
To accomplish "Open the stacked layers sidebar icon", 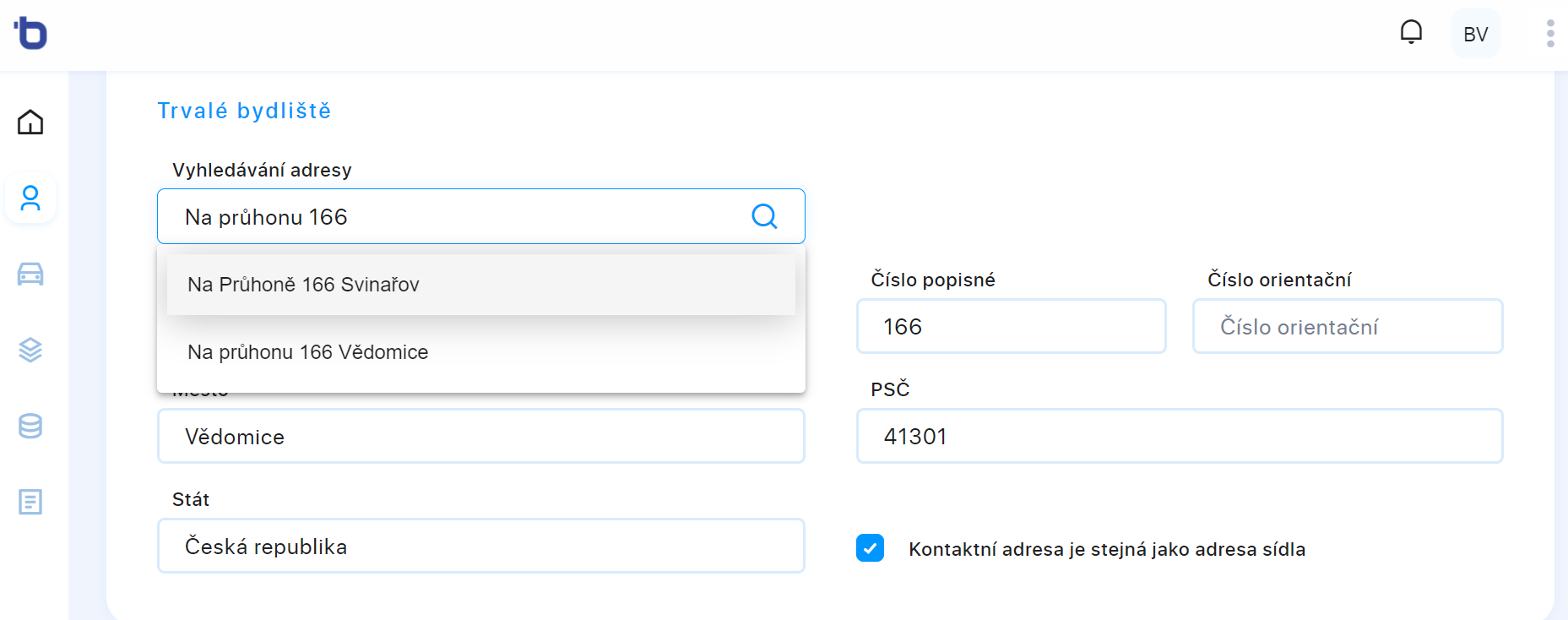I will click(x=30, y=350).
